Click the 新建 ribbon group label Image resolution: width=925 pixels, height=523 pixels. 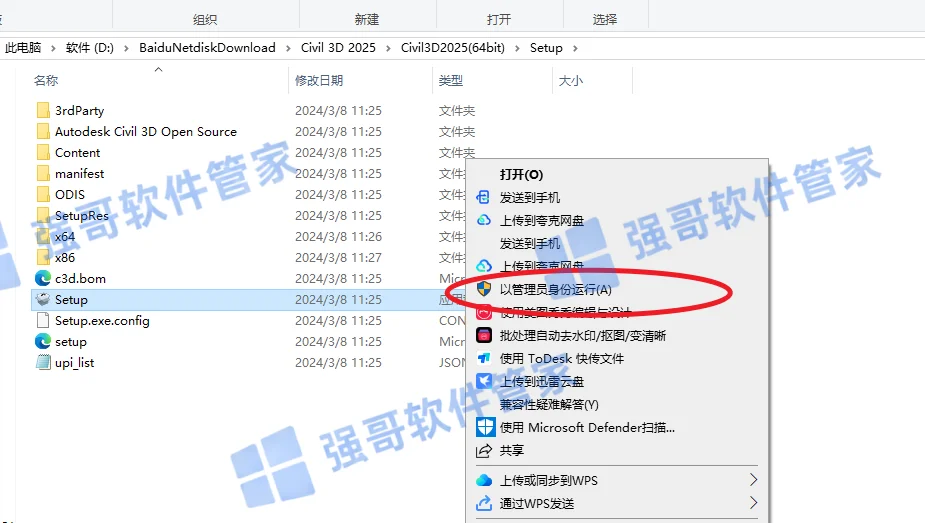click(366, 19)
